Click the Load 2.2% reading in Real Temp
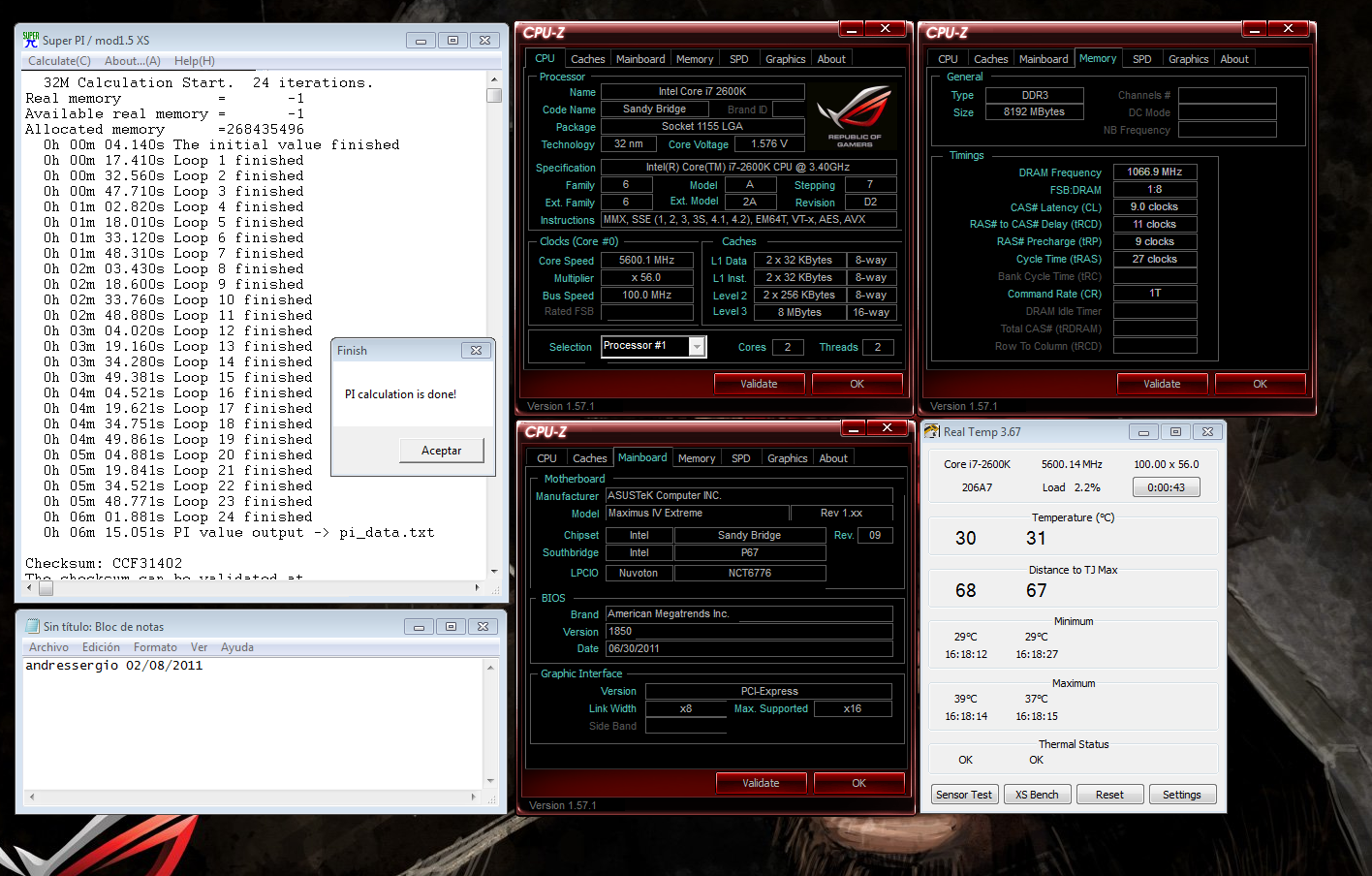This screenshot has height=876, width=1372. click(1072, 487)
